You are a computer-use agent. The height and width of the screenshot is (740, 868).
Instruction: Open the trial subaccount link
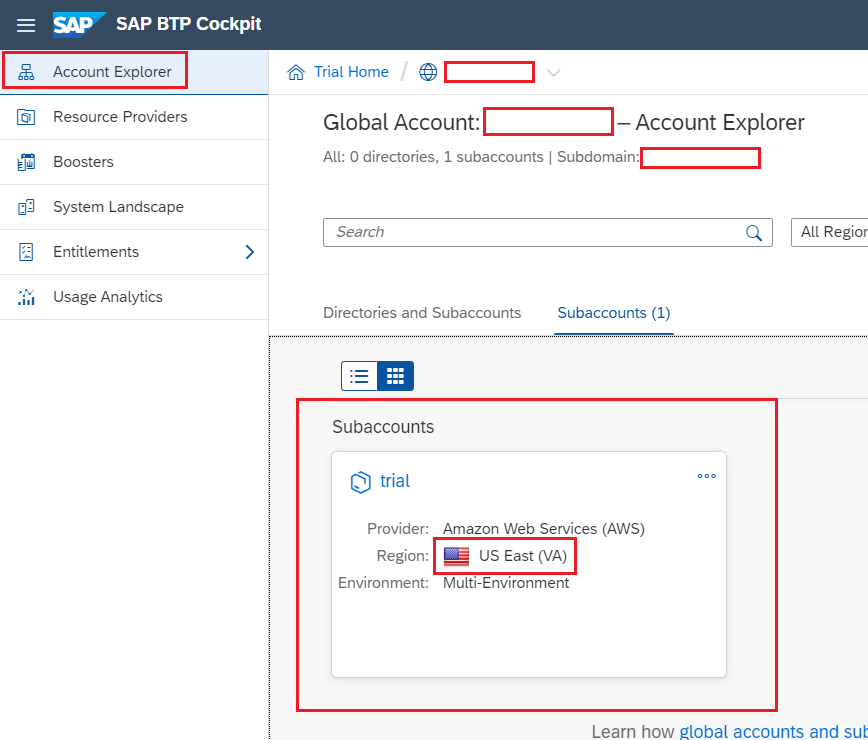[395, 481]
